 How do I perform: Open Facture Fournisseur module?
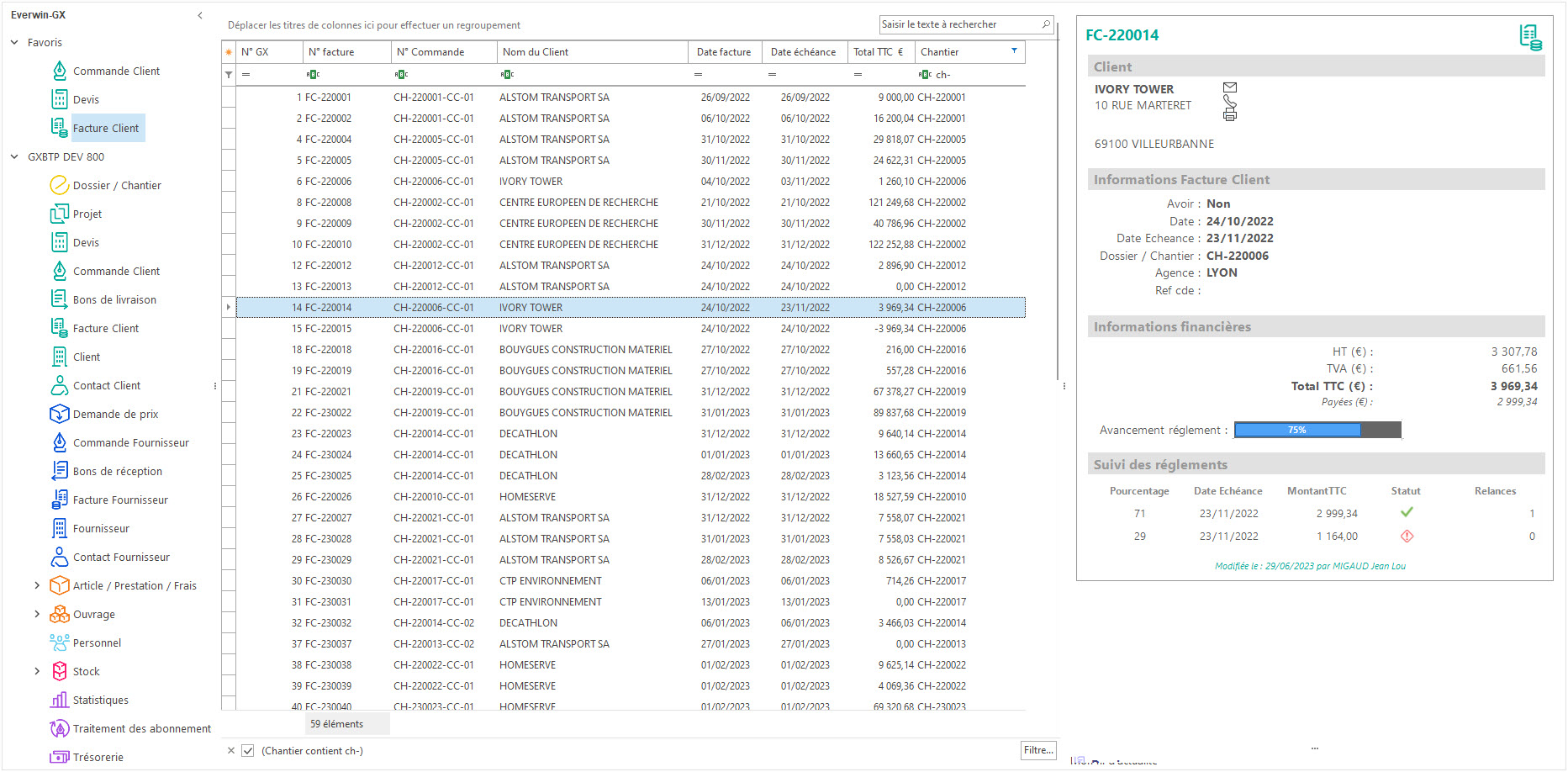pos(120,500)
